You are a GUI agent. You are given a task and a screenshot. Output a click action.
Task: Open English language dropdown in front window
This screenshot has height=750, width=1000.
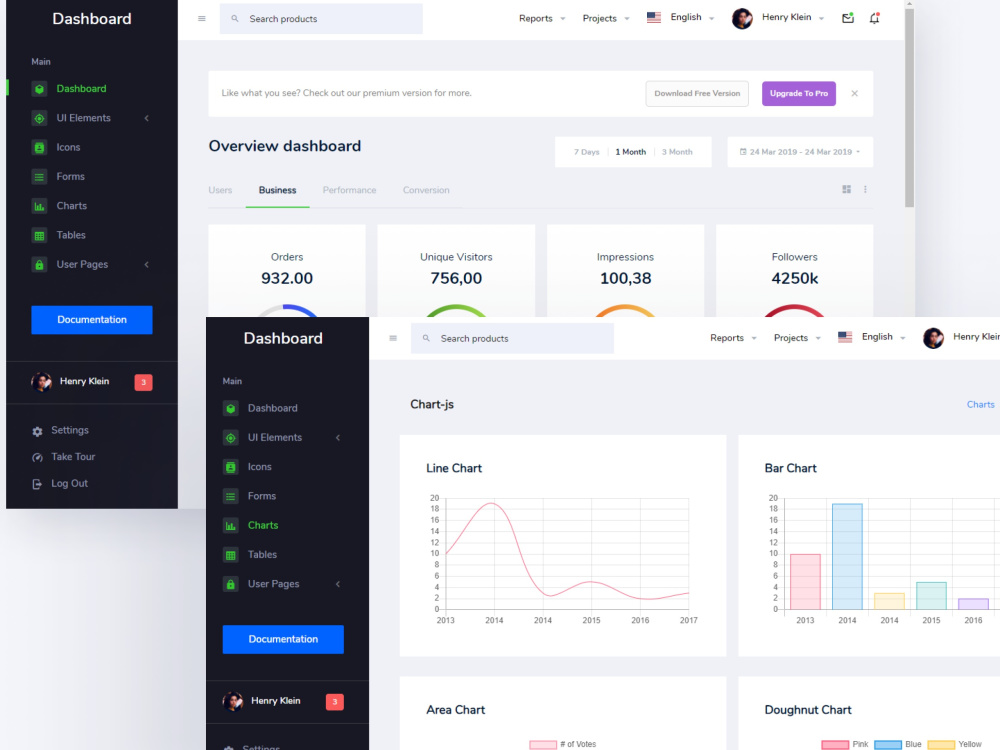point(872,337)
